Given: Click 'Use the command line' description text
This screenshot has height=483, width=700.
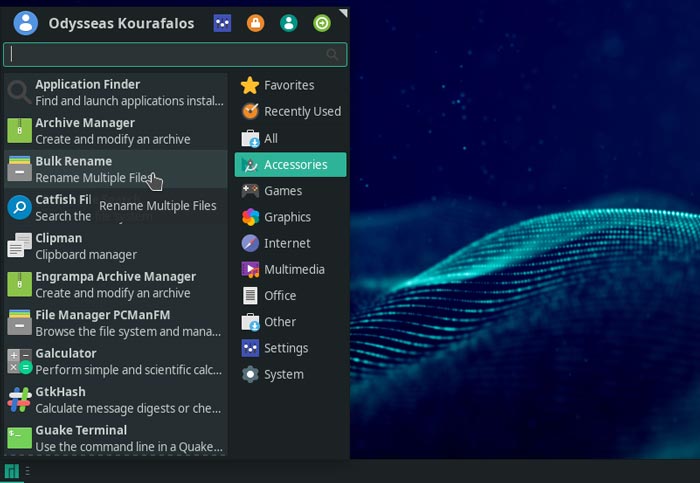Looking at the screenshot, I should (129, 447).
